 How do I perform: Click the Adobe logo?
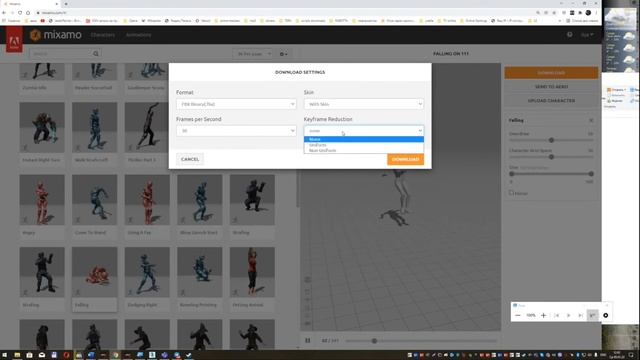[x=14, y=40]
